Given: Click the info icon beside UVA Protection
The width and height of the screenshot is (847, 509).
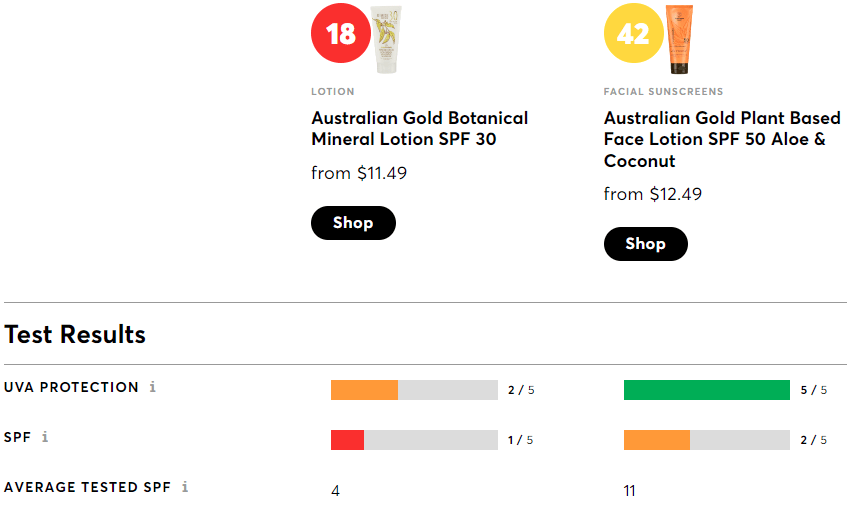Looking at the screenshot, I should click(x=152, y=388).
